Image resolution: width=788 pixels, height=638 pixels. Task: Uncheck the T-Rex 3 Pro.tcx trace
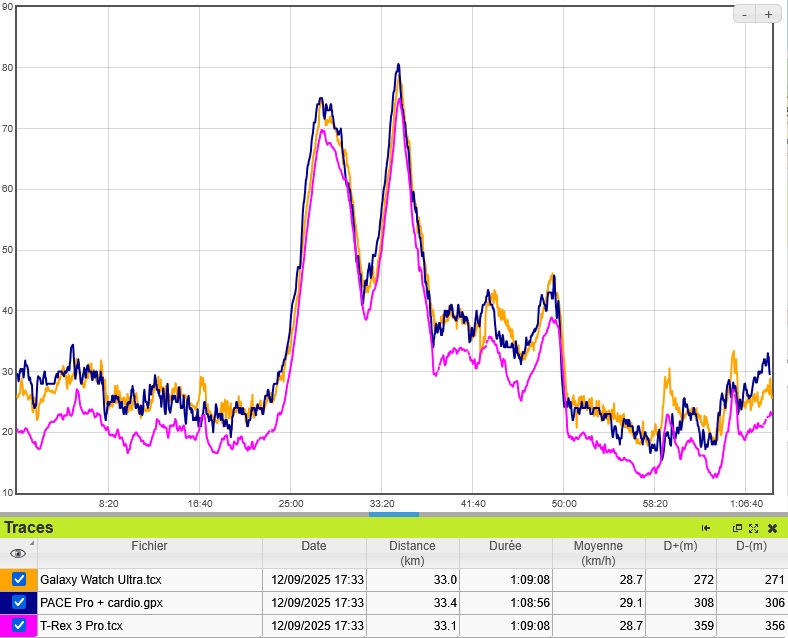(19, 625)
